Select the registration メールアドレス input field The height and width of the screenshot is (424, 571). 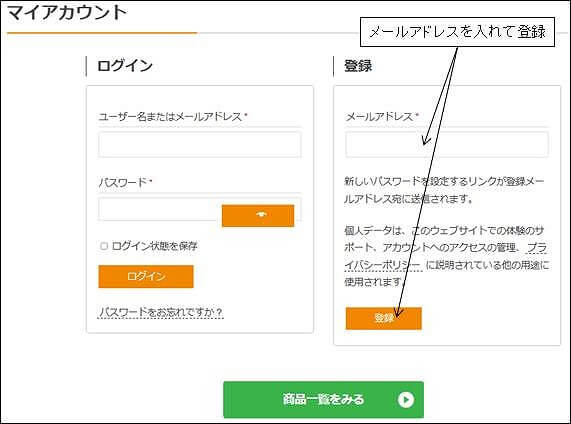(x=447, y=145)
